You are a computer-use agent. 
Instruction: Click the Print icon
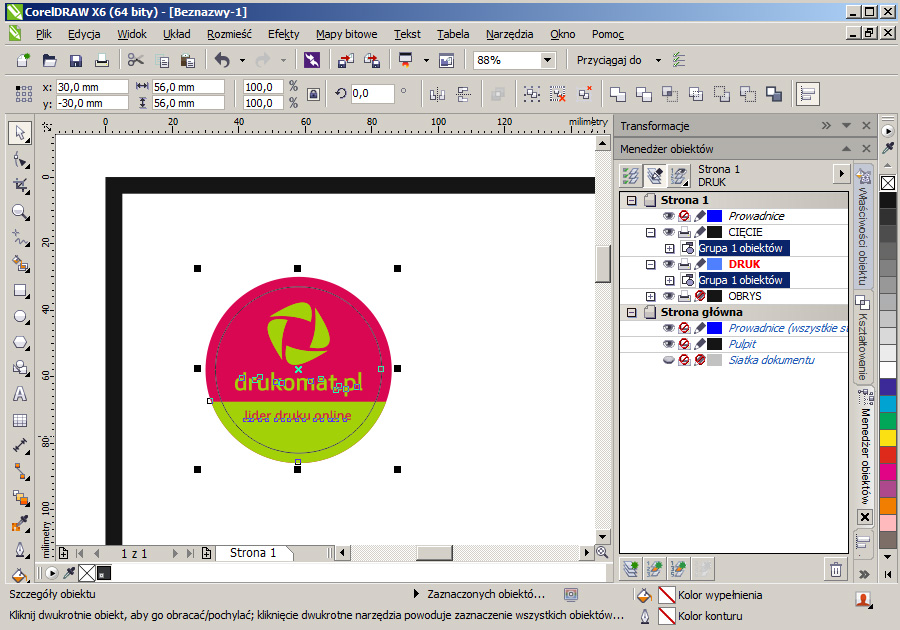pyautogui.click(x=102, y=60)
